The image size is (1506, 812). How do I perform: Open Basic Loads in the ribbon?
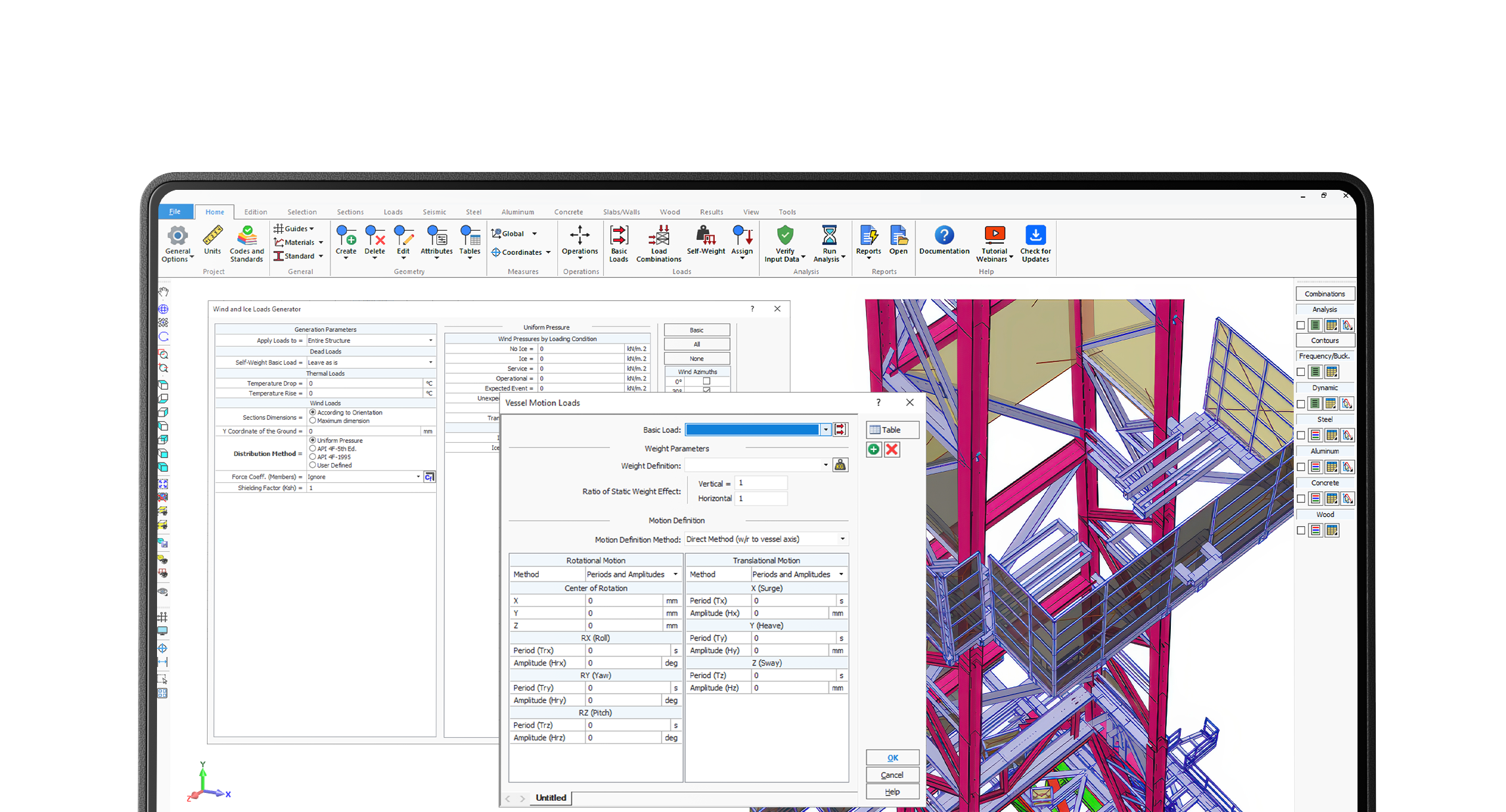tap(619, 244)
